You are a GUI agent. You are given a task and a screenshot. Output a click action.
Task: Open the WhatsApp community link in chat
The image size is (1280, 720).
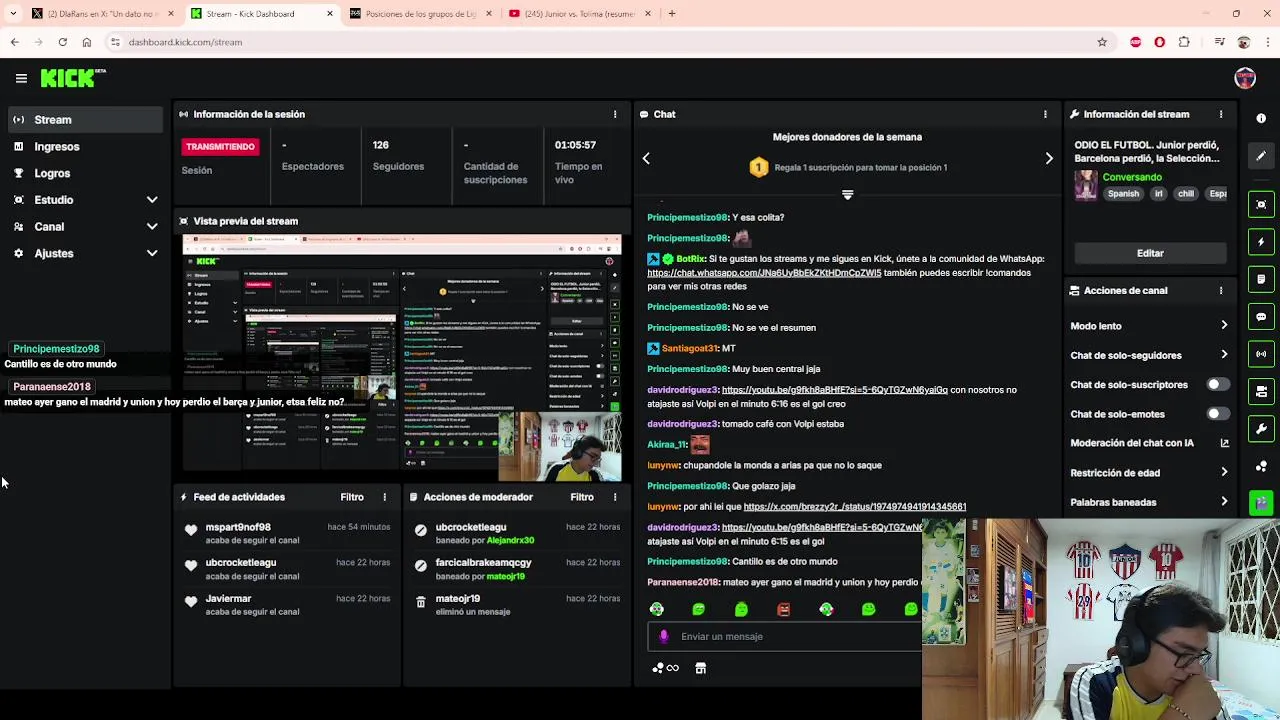click(764, 273)
